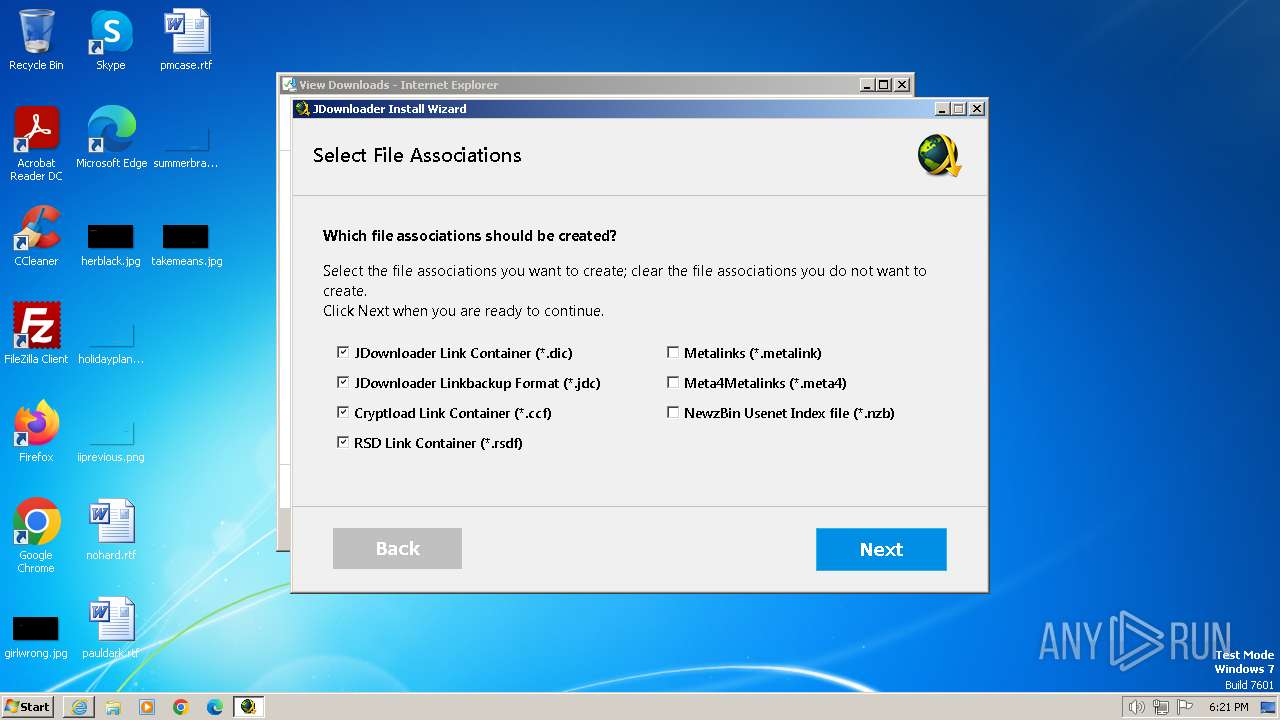Viewport: 1280px width, 720px height.
Task: Enable Meta4Metalinks (*.meta4) association
Action: (x=673, y=383)
